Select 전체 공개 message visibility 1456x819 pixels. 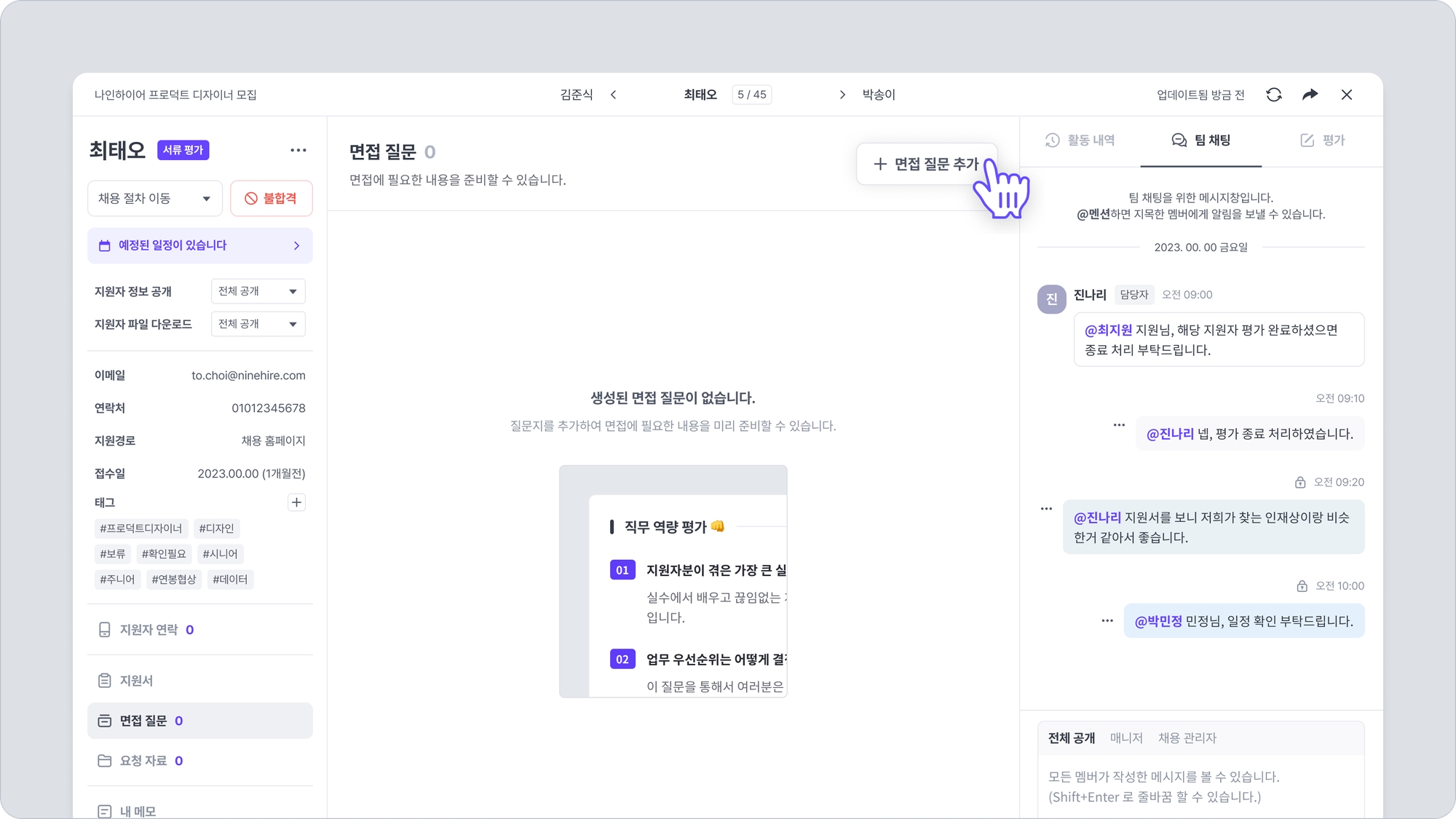[x=1071, y=738]
